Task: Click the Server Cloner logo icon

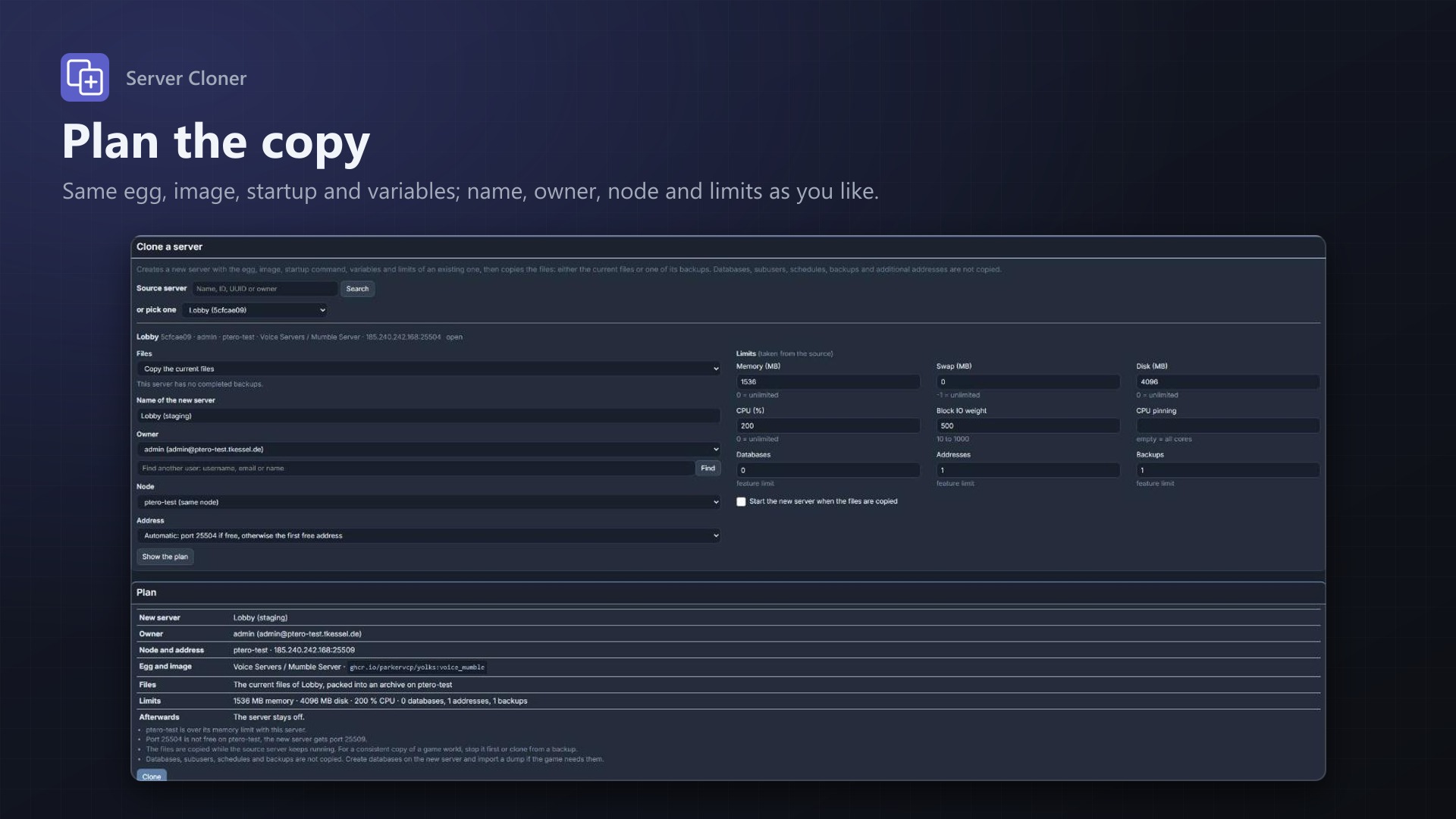Action: [x=85, y=77]
